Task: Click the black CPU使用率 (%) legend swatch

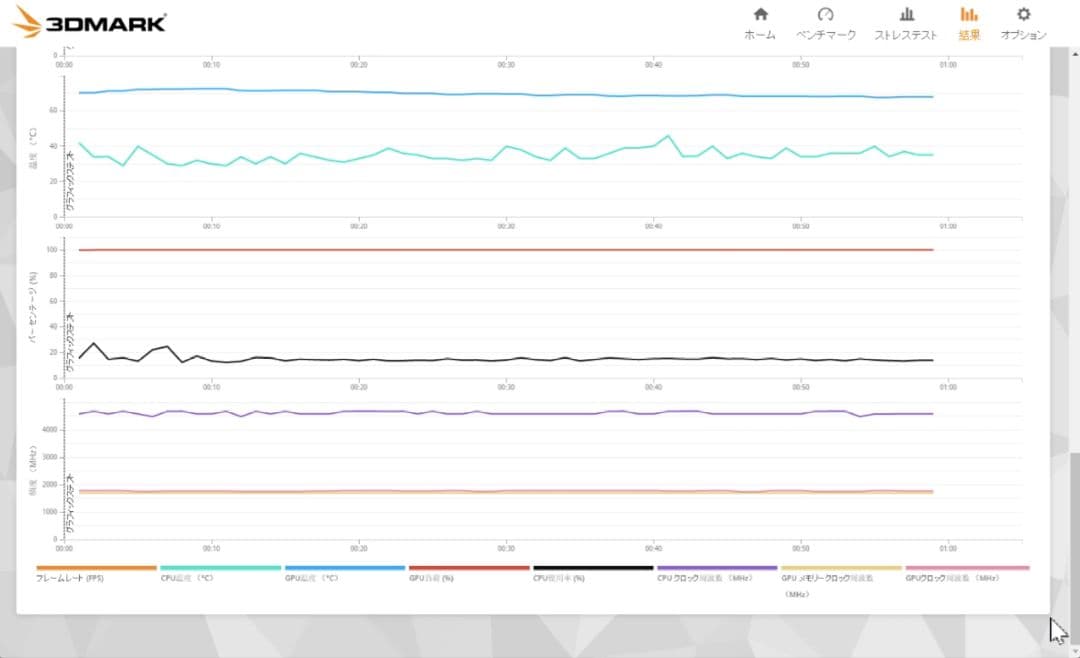Action: [593, 568]
